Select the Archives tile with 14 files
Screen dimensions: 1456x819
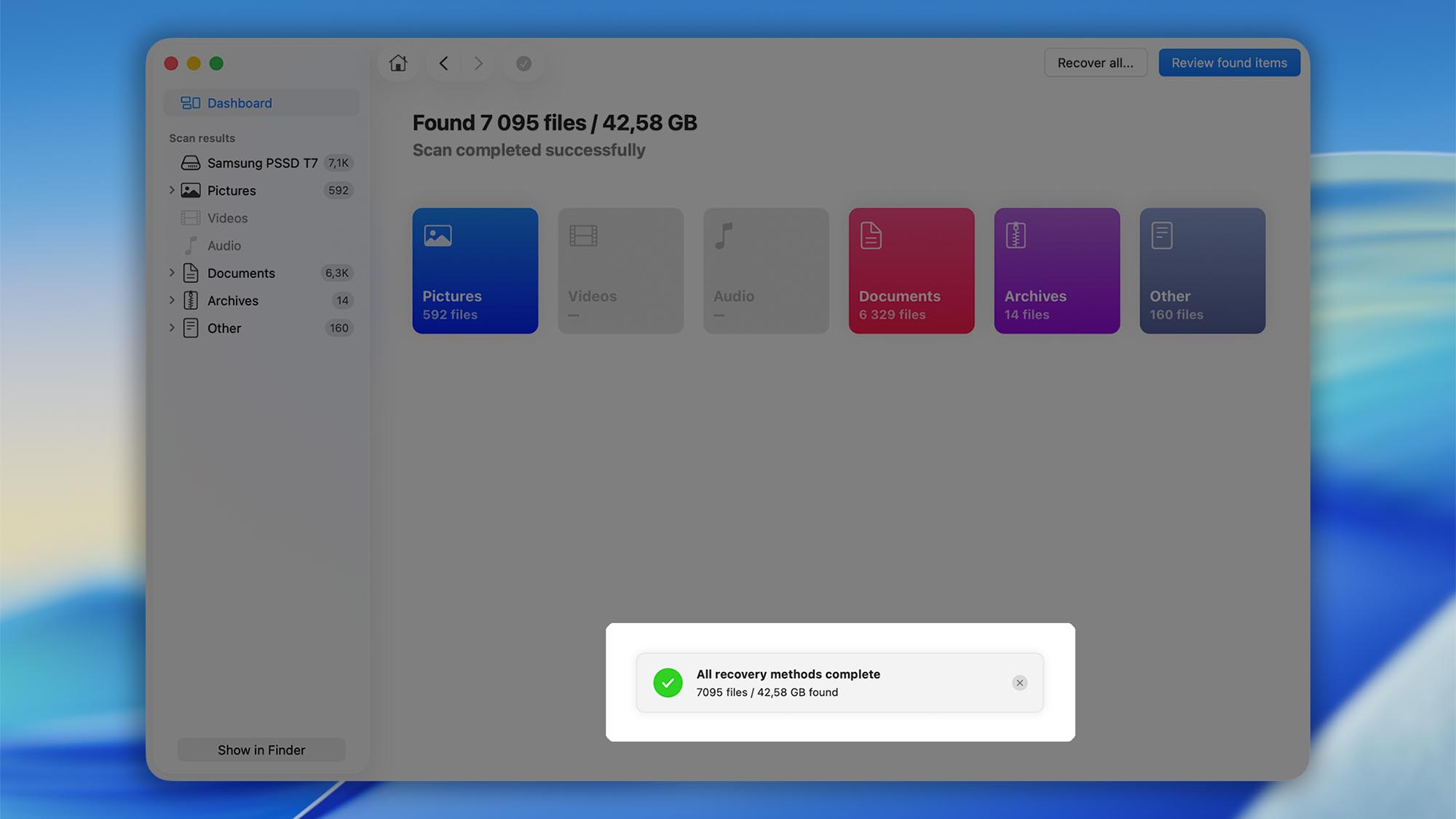(x=1056, y=271)
